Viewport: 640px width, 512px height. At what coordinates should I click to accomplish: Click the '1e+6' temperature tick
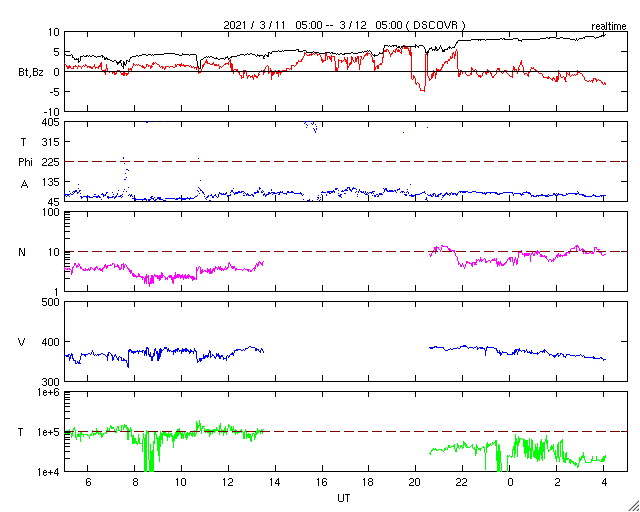pyautogui.click(x=48, y=392)
